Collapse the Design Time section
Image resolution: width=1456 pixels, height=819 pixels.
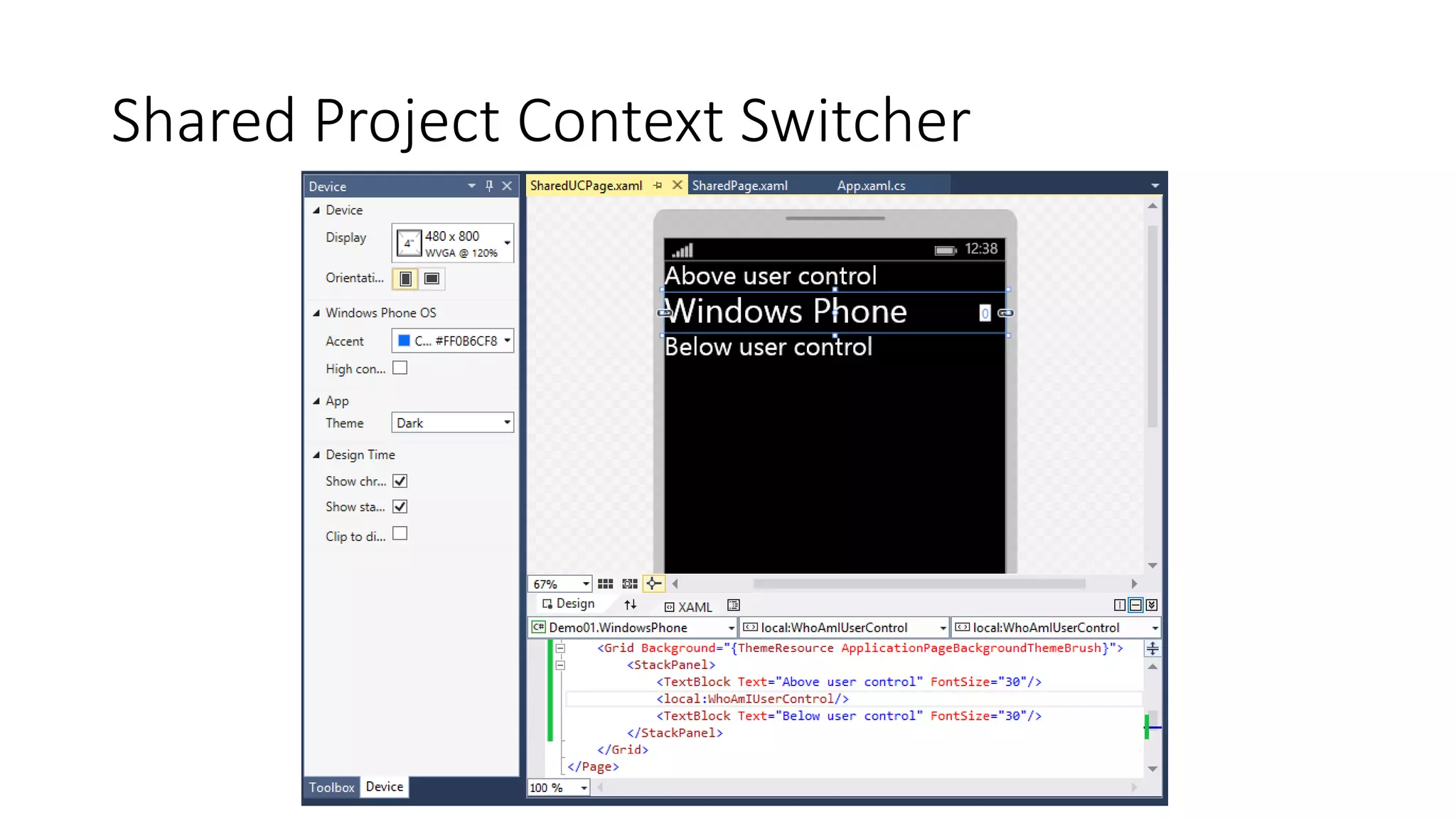click(x=316, y=455)
